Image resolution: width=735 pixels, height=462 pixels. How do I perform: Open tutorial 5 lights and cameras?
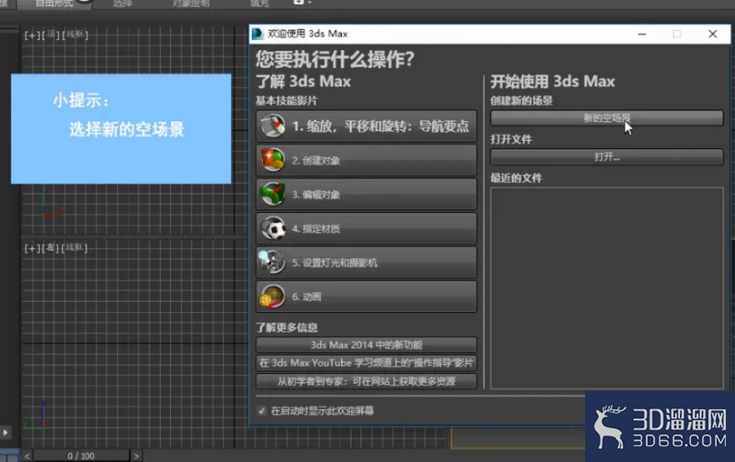[x=366, y=263]
